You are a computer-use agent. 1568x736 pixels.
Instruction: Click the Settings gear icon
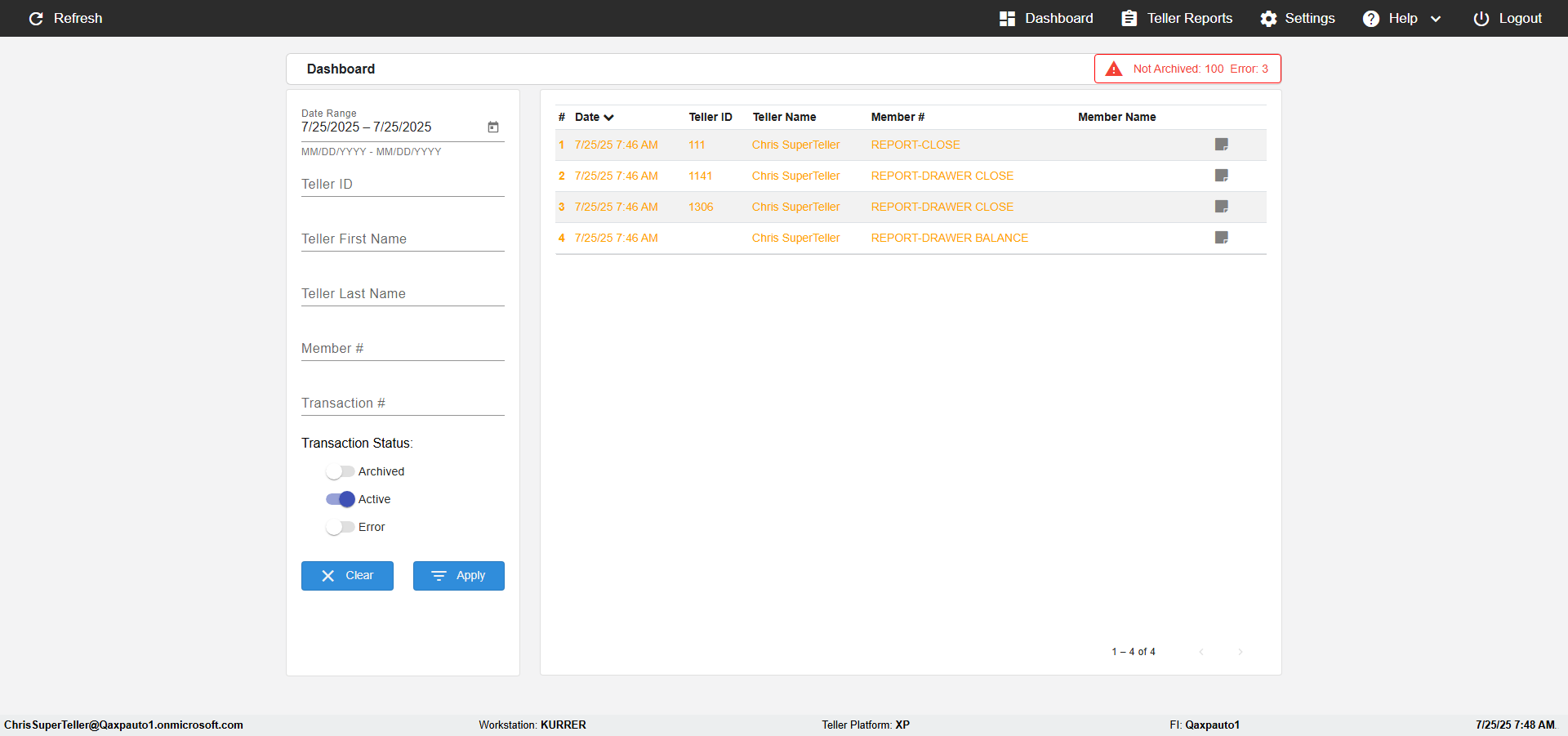pyautogui.click(x=1268, y=18)
